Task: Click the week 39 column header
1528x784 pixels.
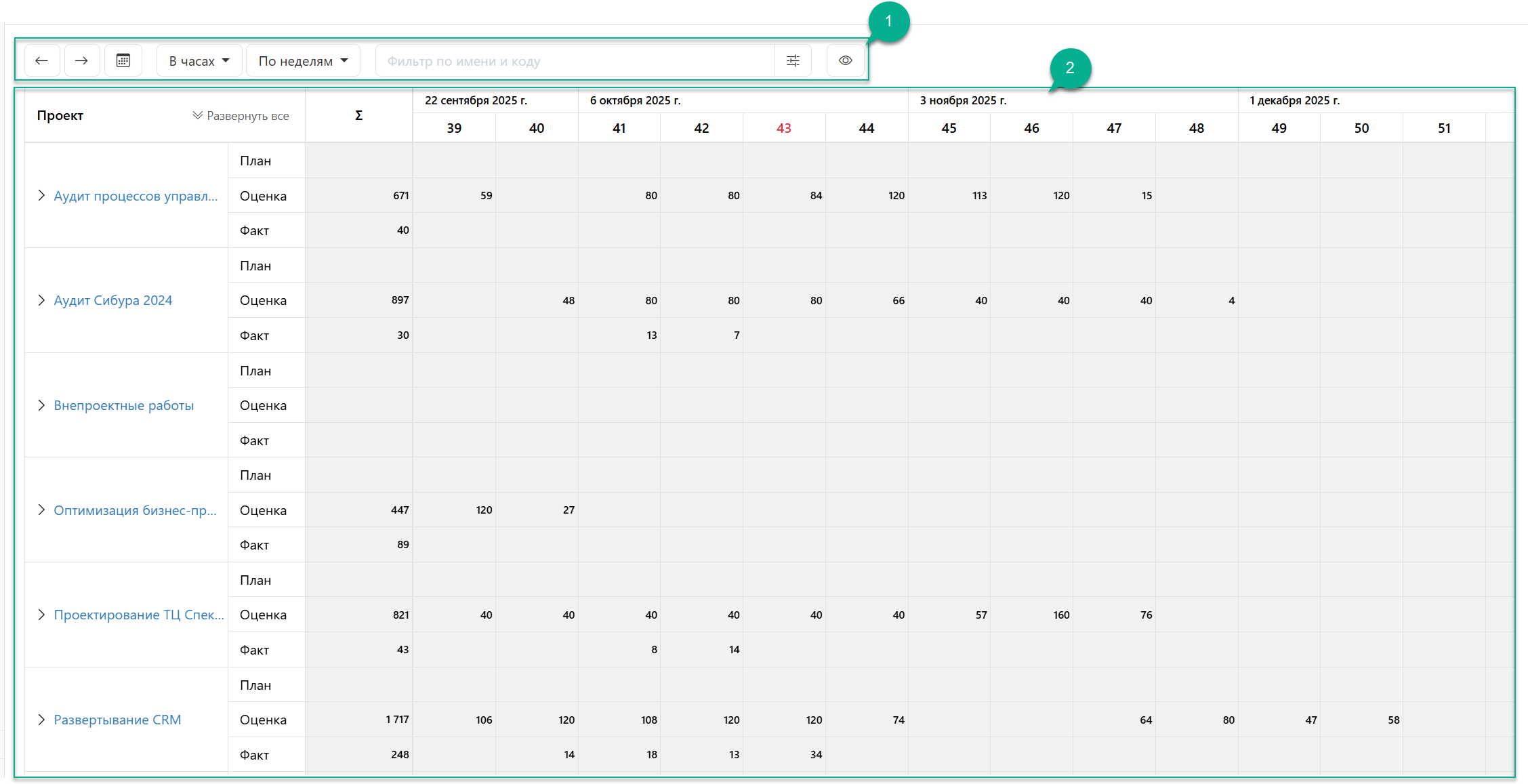Action: pyautogui.click(x=454, y=128)
